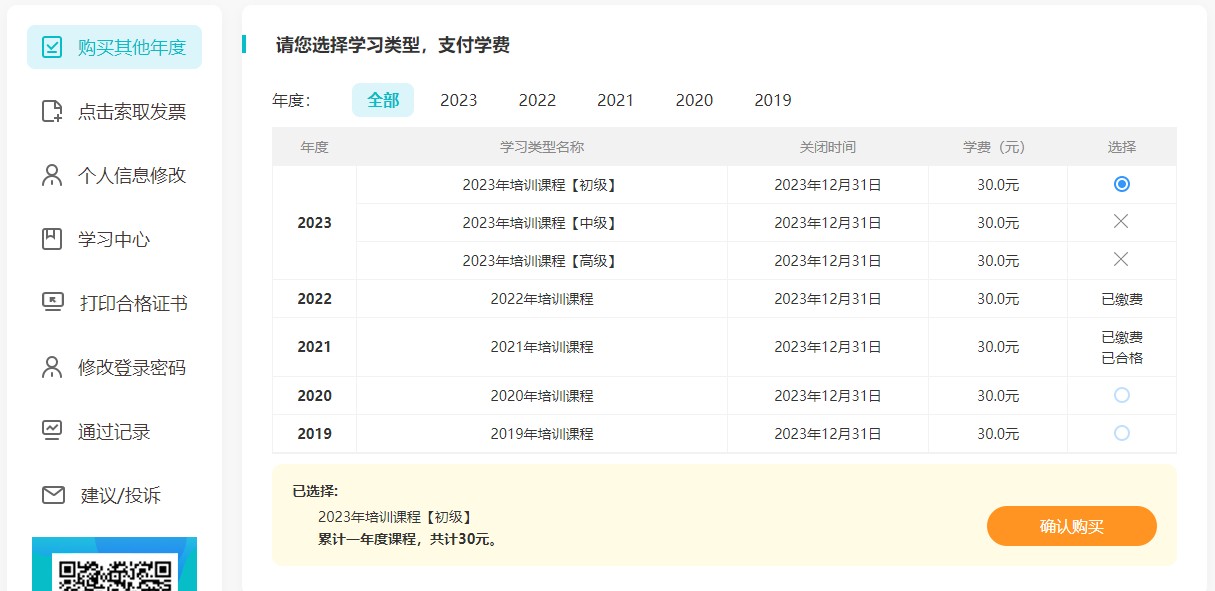Click the 点击索取发票 invoice icon
This screenshot has height=591, width=1215.
[50, 111]
